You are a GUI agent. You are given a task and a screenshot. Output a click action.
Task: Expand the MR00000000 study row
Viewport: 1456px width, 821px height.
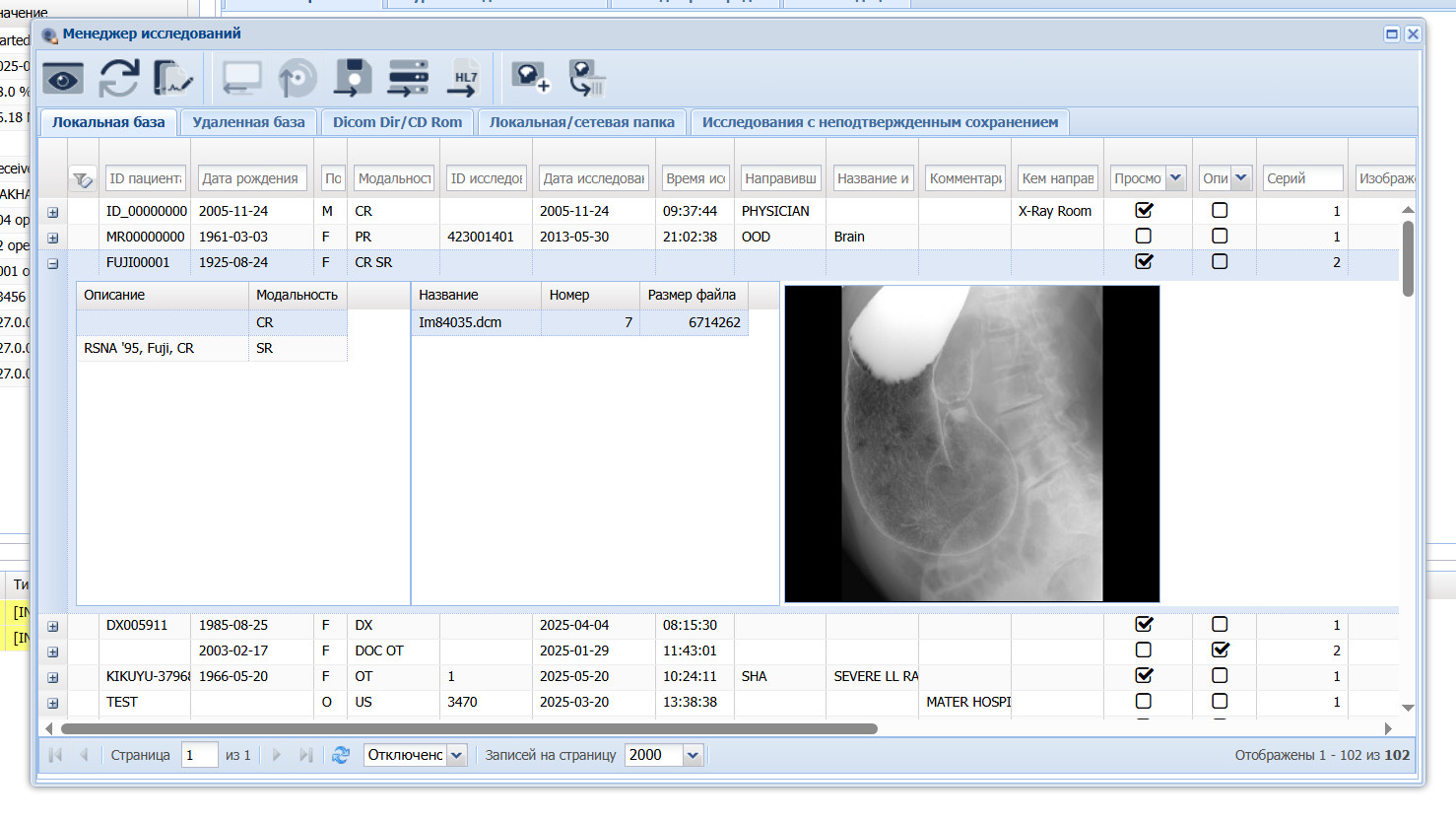[x=53, y=238]
